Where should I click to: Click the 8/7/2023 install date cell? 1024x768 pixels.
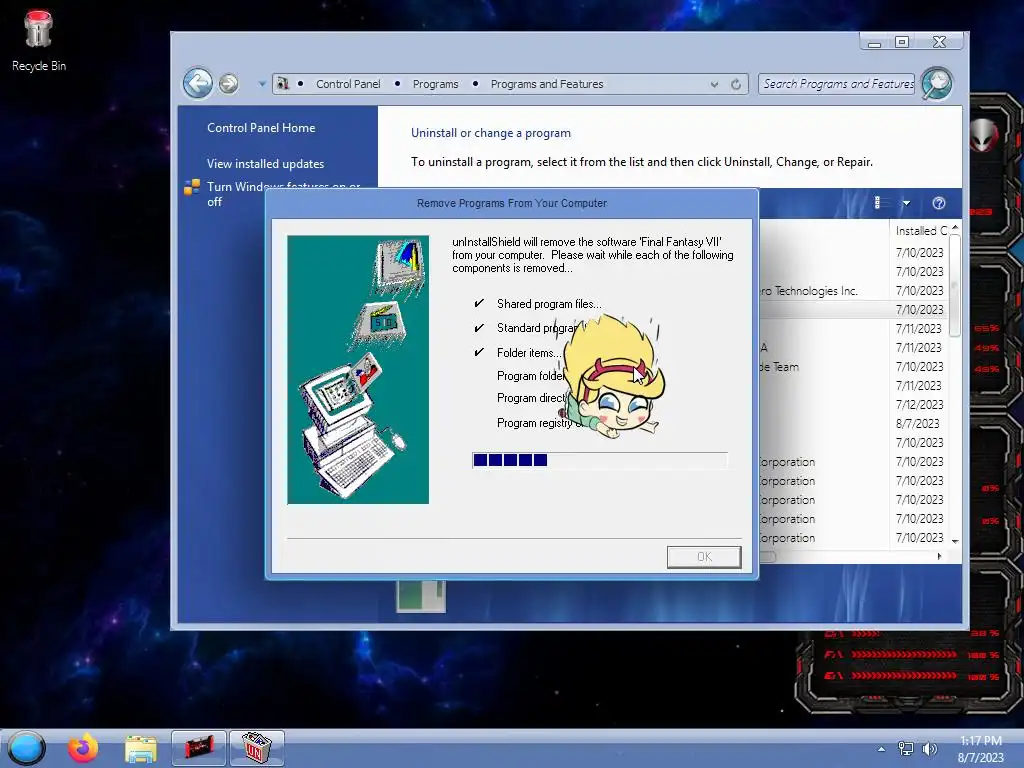click(x=918, y=424)
